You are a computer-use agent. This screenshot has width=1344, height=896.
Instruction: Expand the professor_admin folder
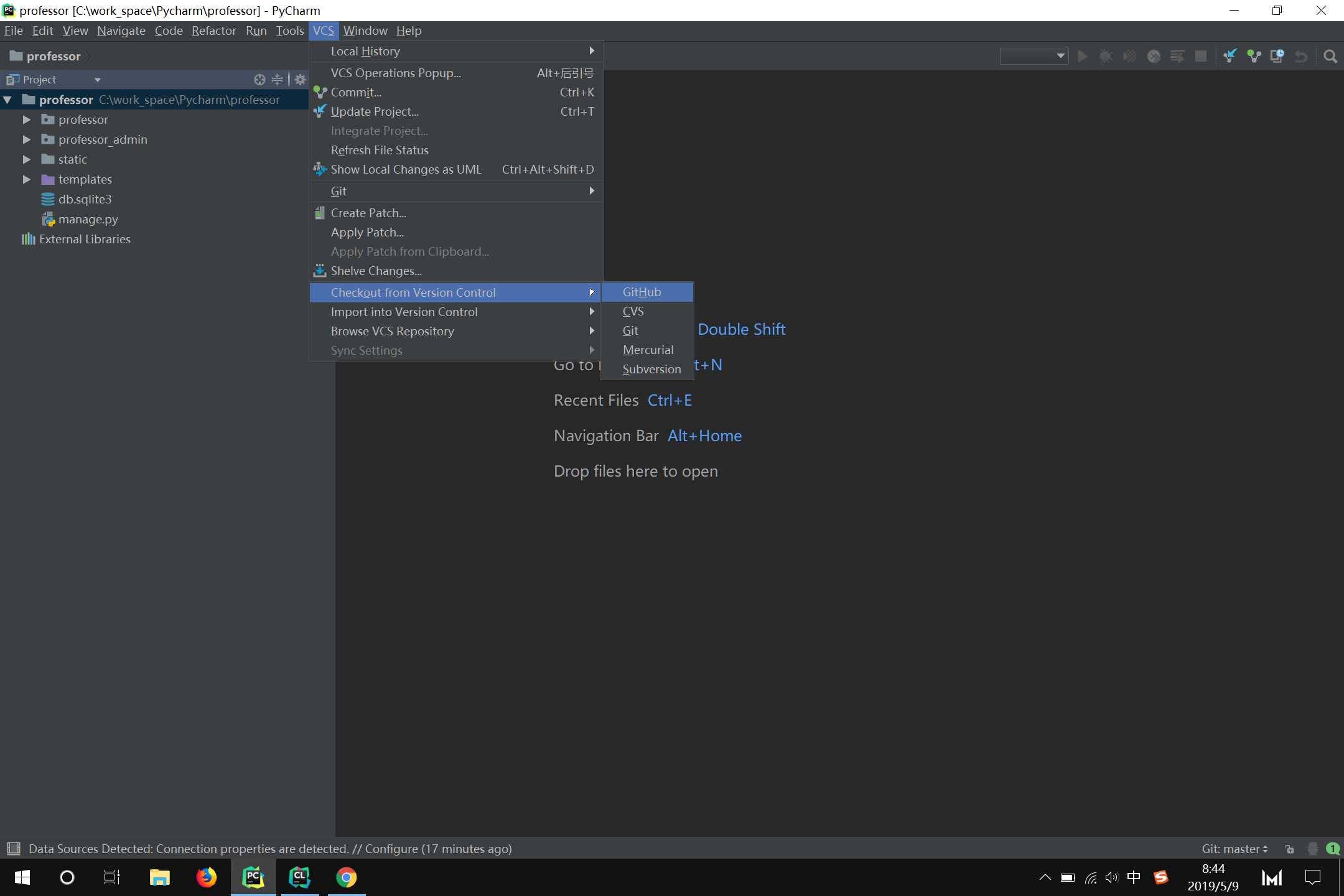(x=27, y=139)
